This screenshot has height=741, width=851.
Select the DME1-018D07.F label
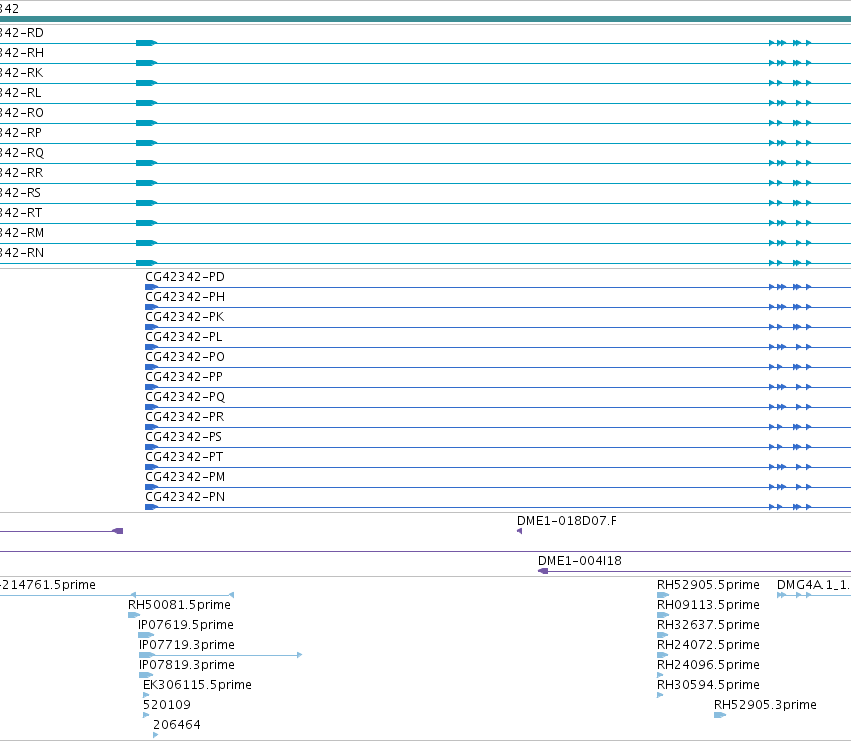point(567,521)
